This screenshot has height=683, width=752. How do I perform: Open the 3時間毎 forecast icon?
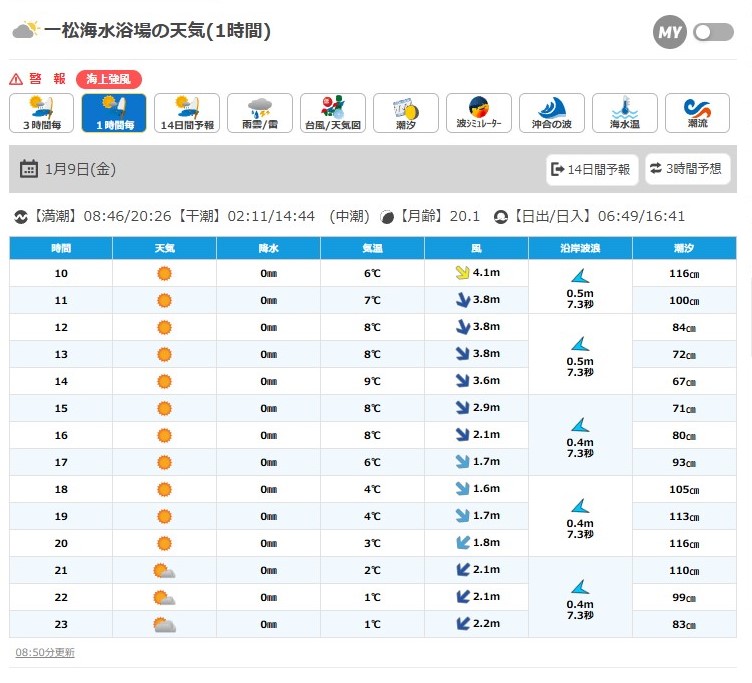42,113
